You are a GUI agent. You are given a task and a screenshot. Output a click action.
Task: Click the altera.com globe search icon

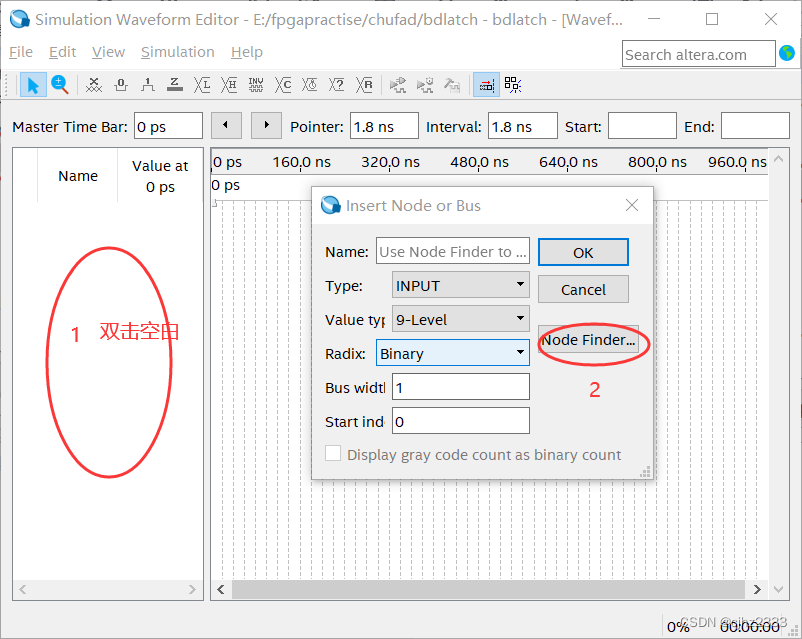tap(787, 53)
